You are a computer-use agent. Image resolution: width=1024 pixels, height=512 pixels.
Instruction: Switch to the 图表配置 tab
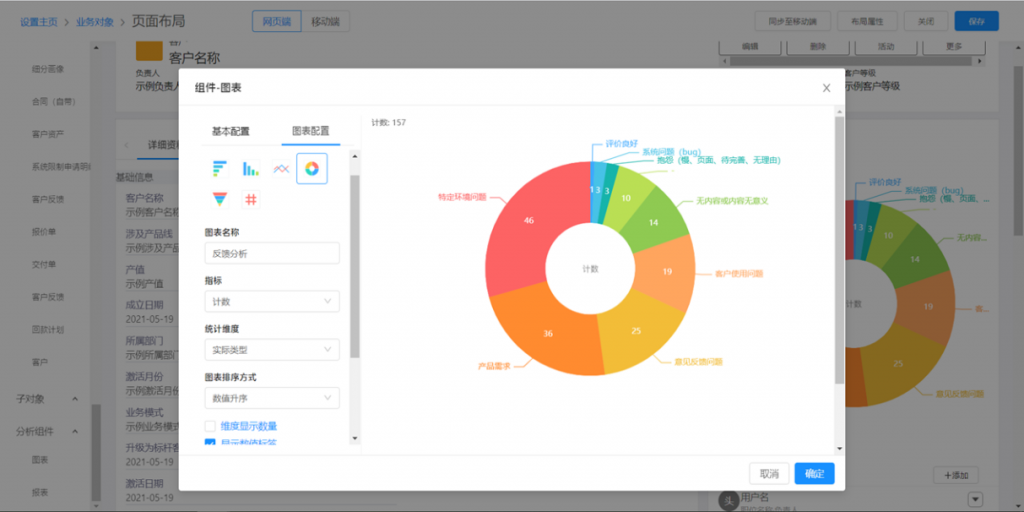coord(310,131)
